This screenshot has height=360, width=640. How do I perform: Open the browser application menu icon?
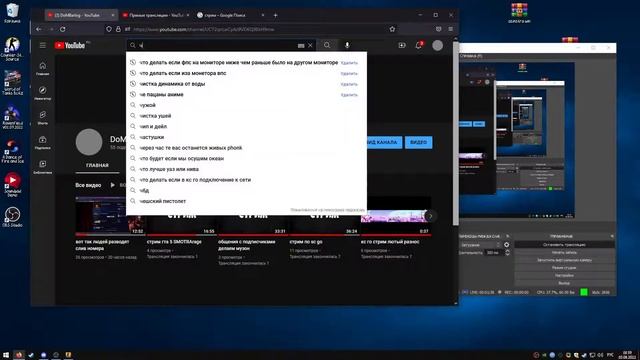click(x=451, y=29)
